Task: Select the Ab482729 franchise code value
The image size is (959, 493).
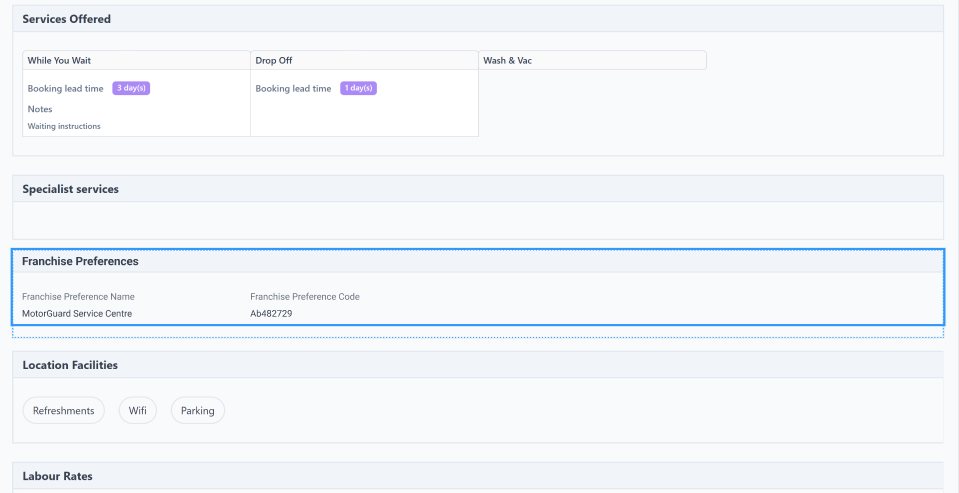Action: tap(271, 314)
